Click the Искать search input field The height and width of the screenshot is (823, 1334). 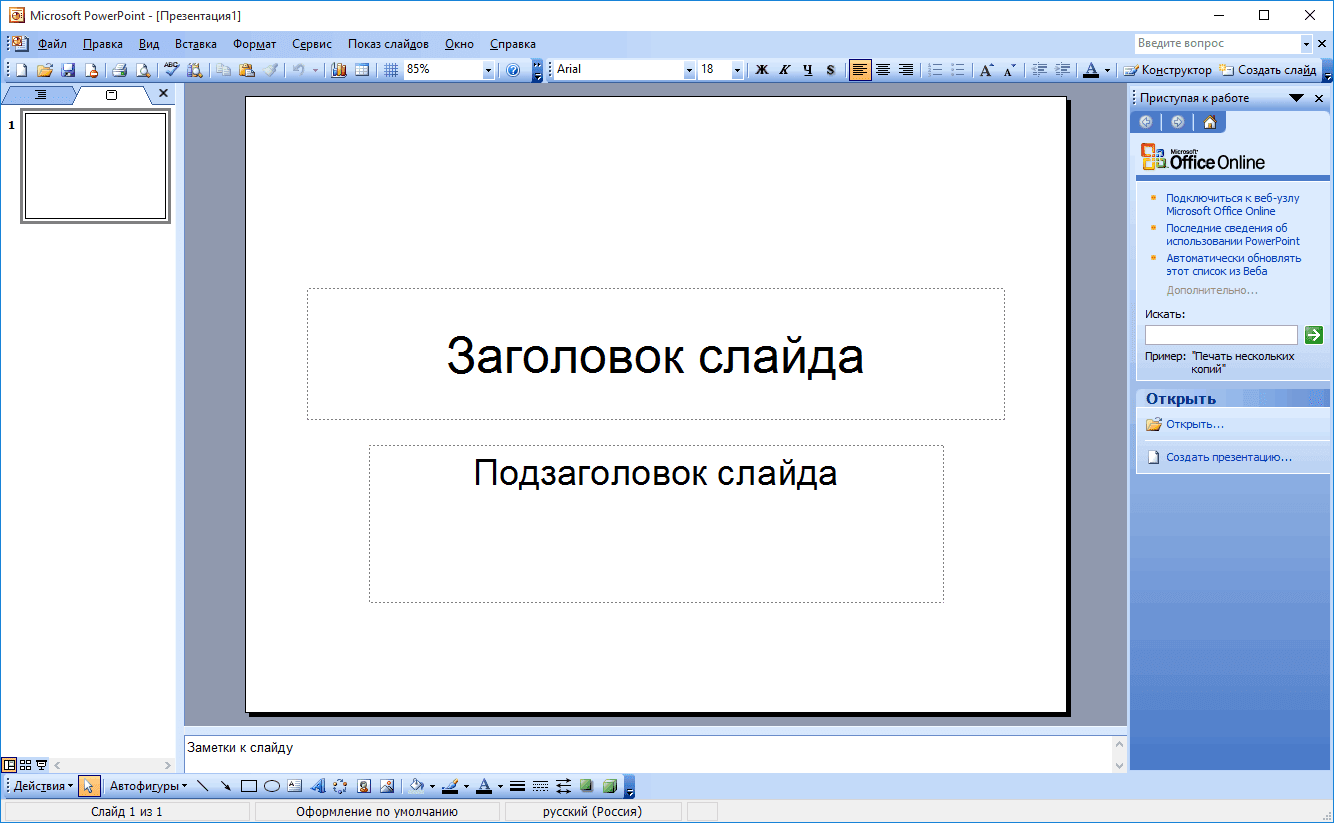point(1221,335)
